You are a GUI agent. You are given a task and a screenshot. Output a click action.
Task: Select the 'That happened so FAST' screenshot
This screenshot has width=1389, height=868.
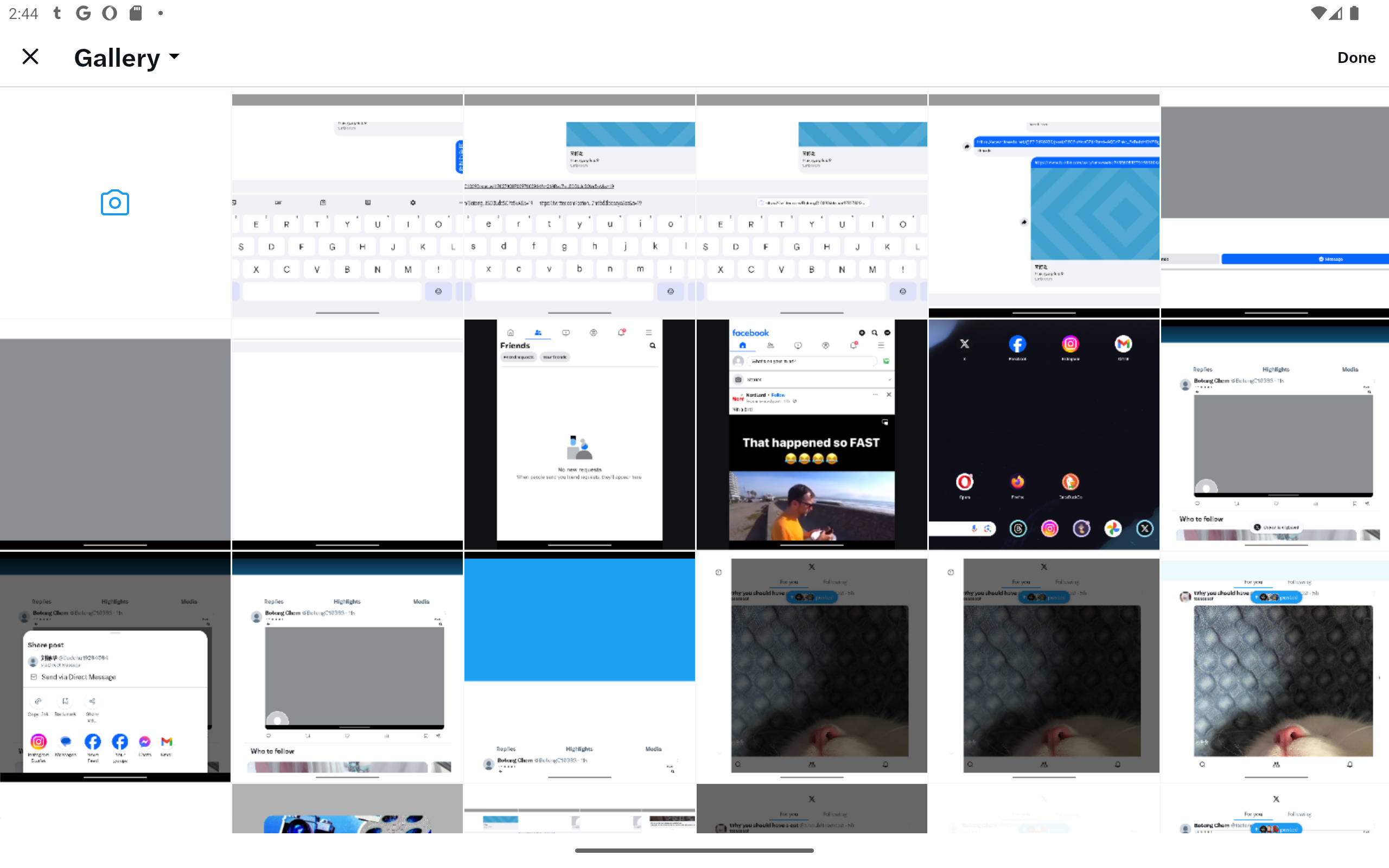pyautogui.click(x=812, y=435)
